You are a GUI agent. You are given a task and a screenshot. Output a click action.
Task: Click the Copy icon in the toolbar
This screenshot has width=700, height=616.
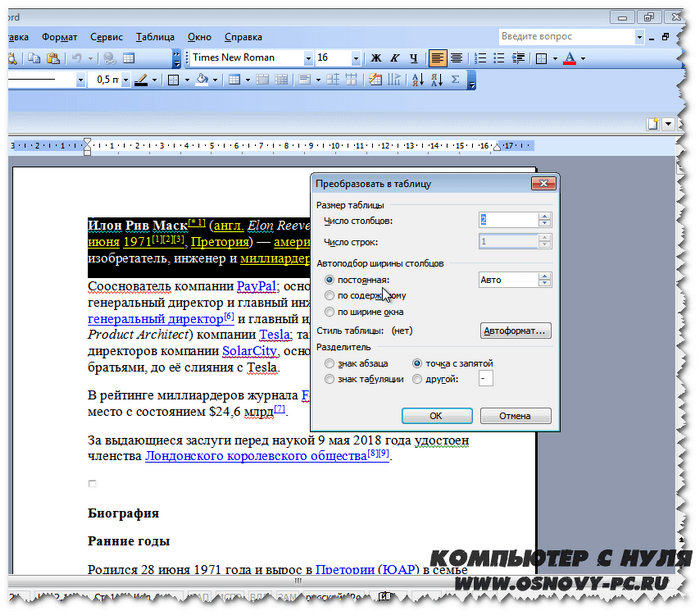click(x=34, y=58)
